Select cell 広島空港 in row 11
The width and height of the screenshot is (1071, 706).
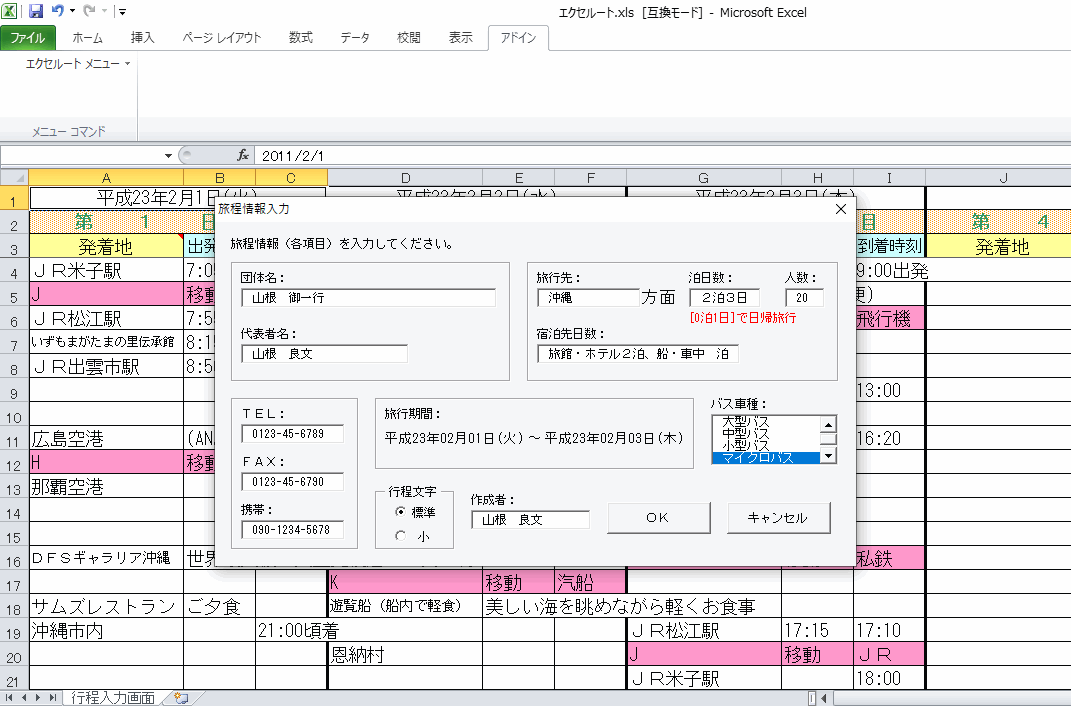click(x=106, y=438)
